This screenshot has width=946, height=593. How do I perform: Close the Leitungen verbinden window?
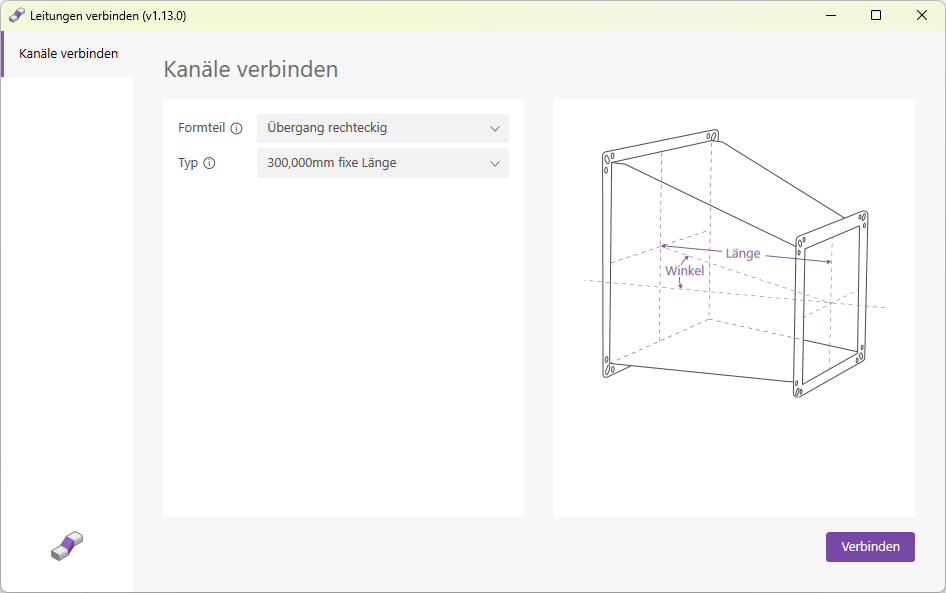pyautogui.click(x=922, y=16)
